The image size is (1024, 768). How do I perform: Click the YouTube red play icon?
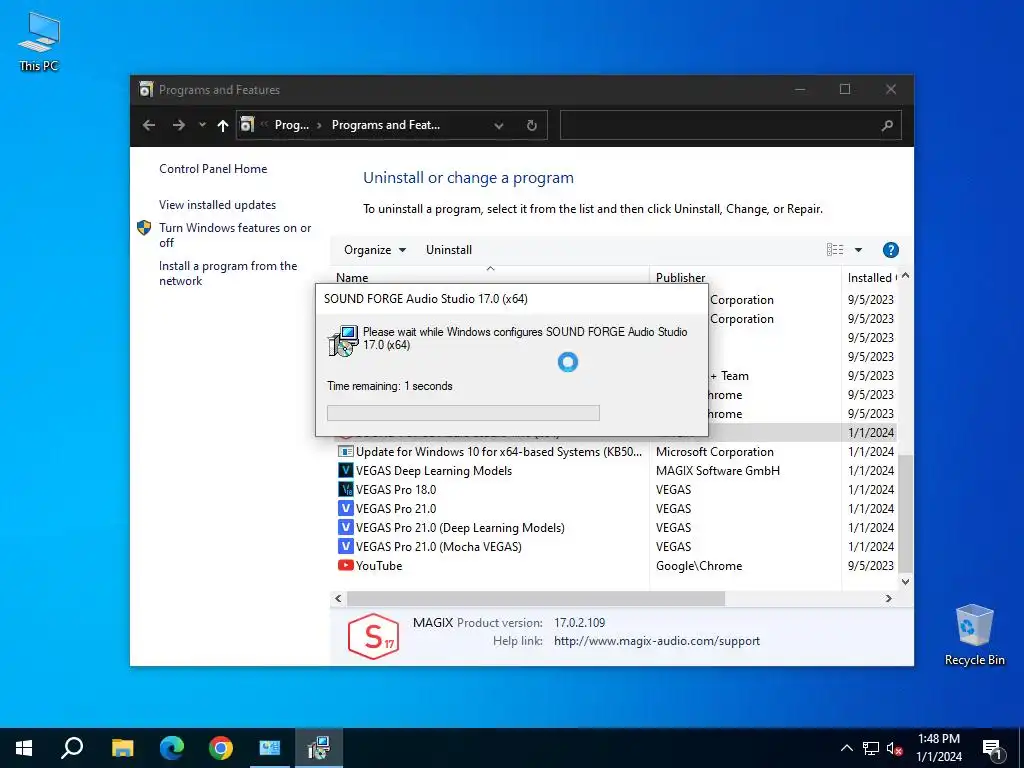pyautogui.click(x=345, y=565)
